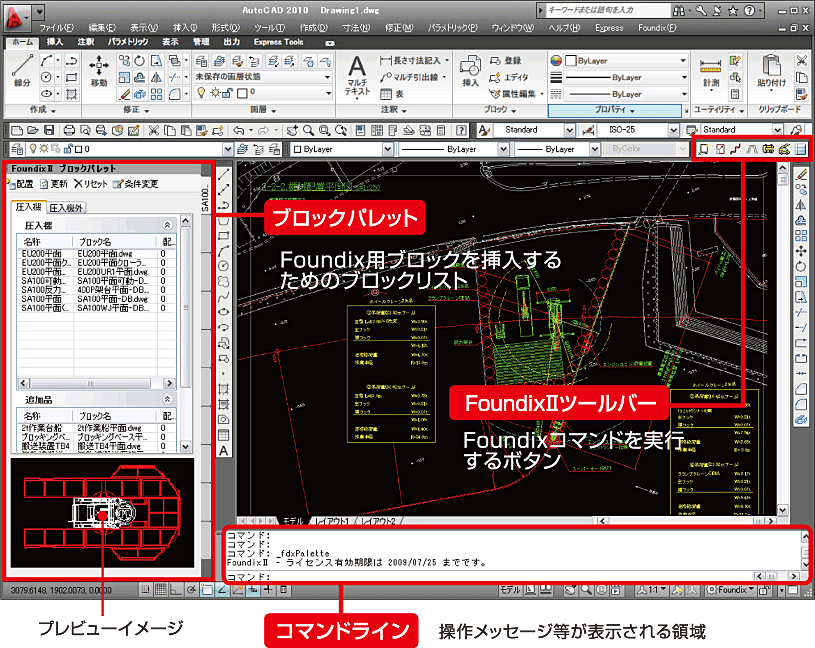Switch to the レイアウト1 tab
Image resolution: width=815 pixels, height=648 pixels.
[x=334, y=522]
